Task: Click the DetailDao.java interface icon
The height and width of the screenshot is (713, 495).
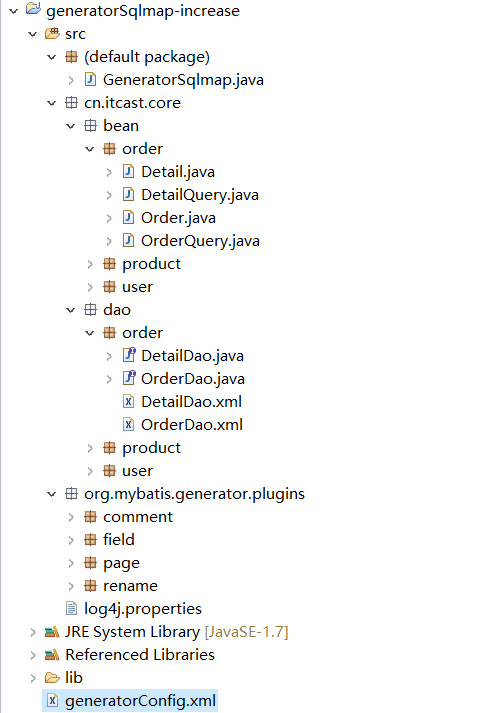Action: click(x=129, y=355)
